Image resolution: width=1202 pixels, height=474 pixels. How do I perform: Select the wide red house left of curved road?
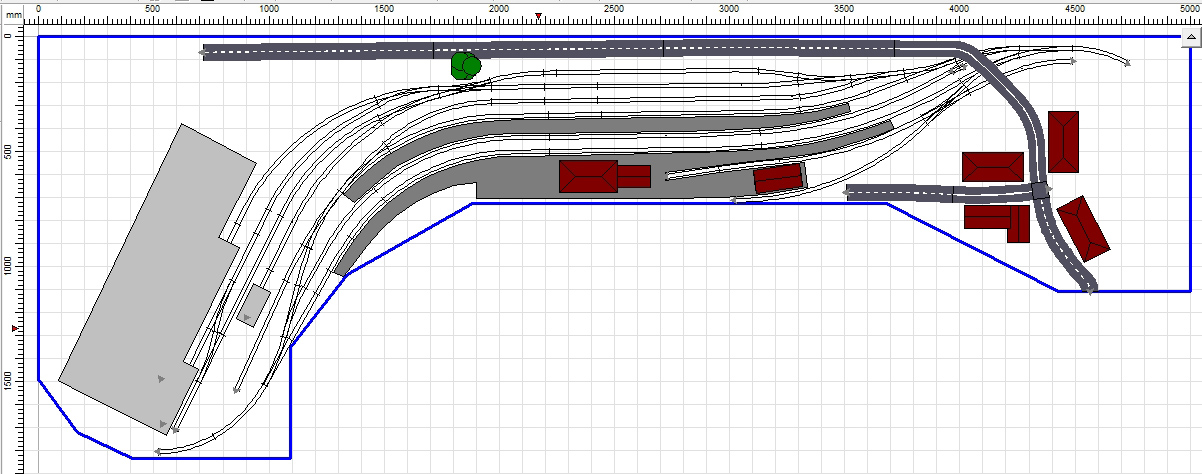tap(992, 167)
